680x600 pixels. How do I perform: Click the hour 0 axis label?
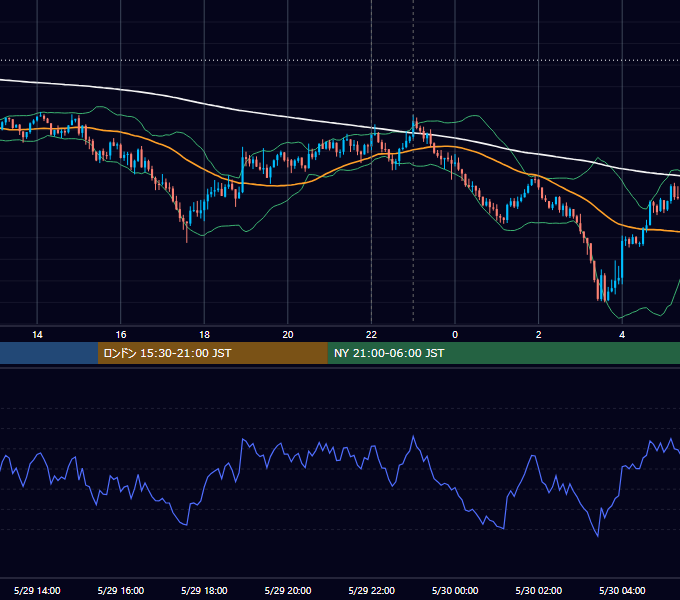click(x=455, y=335)
